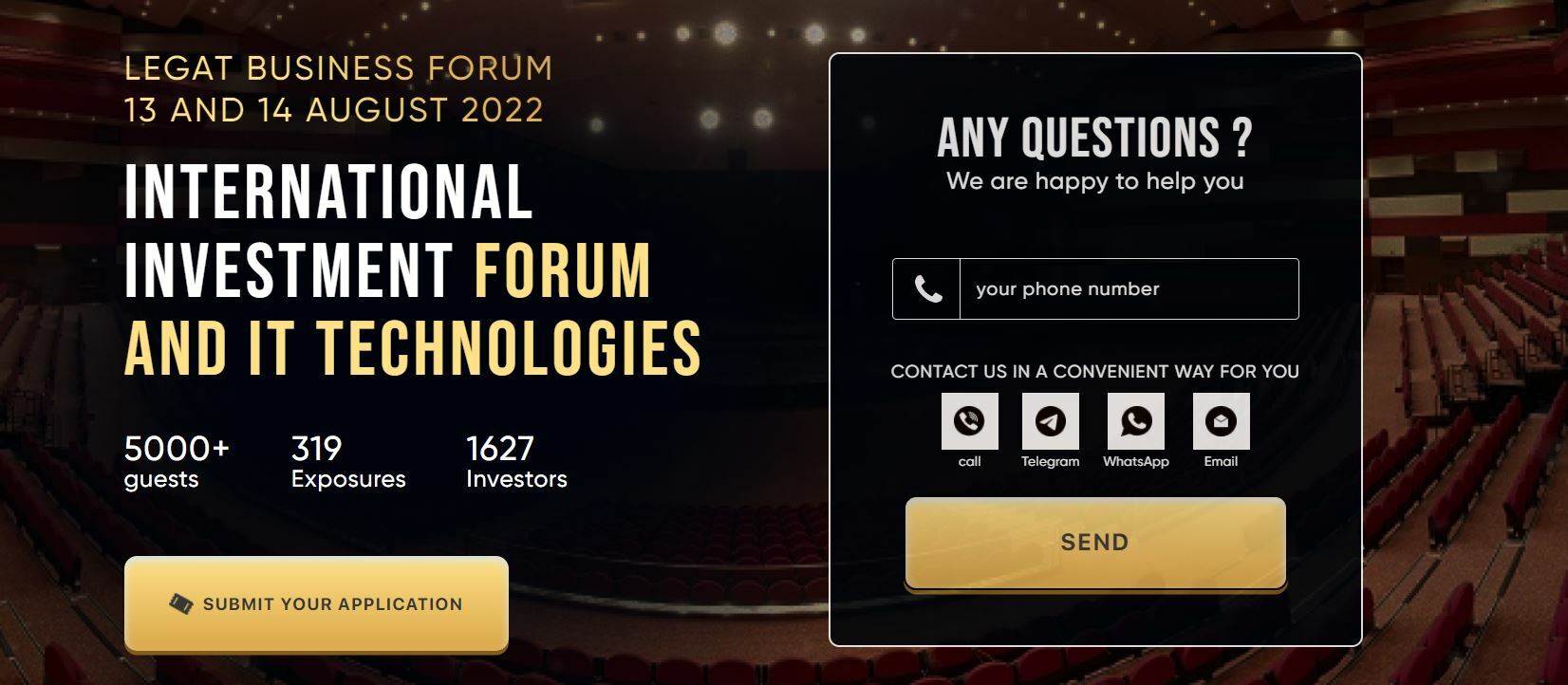Click the ticket icon on application button
1568x685 pixels.
[x=180, y=603]
